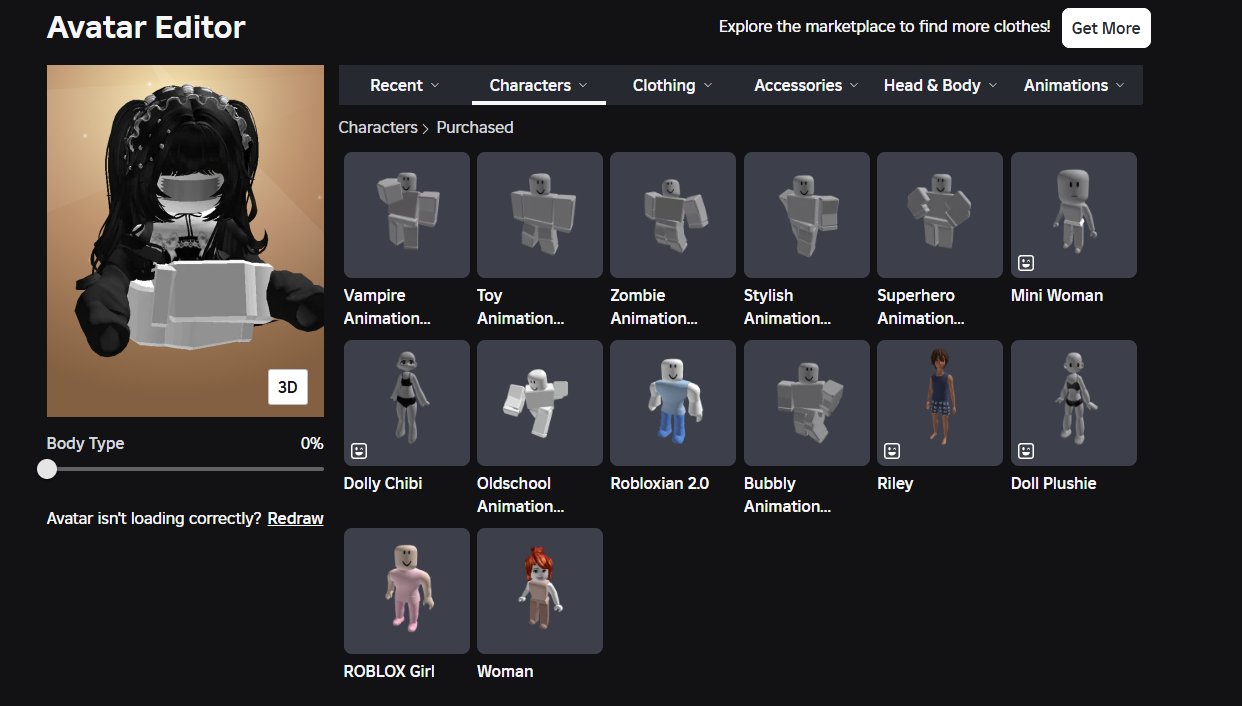Pick the Woman character with red hair
The height and width of the screenshot is (706, 1242).
tap(540, 591)
